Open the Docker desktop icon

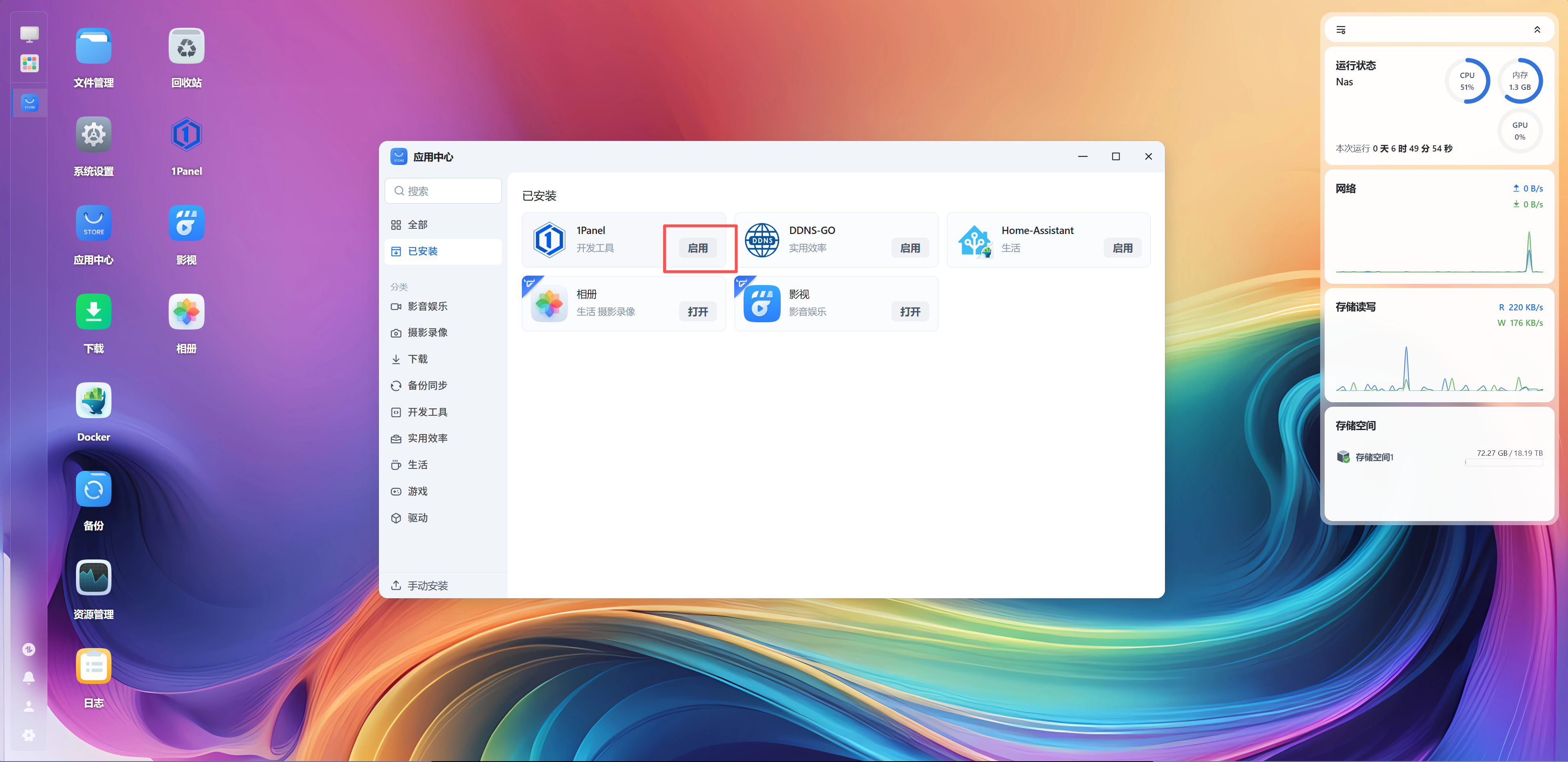pos(93,401)
